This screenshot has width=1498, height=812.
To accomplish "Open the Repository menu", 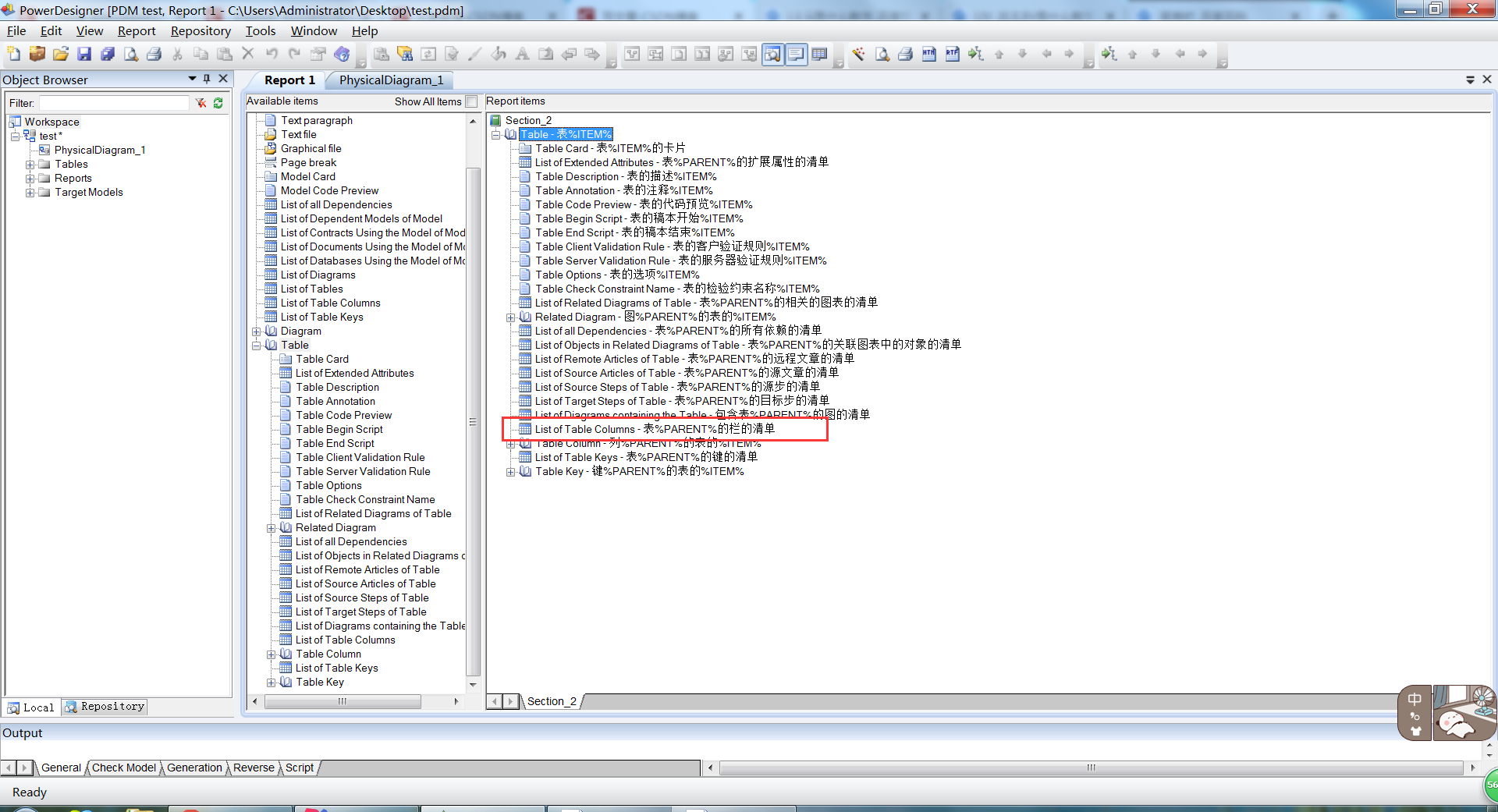I will tap(201, 30).
